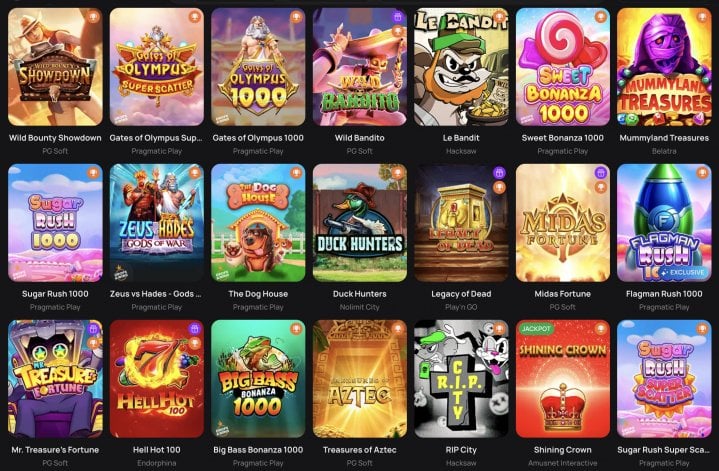
Task: Click the orange trophy badge on Gates of Olympus 1000
Action: (296, 17)
